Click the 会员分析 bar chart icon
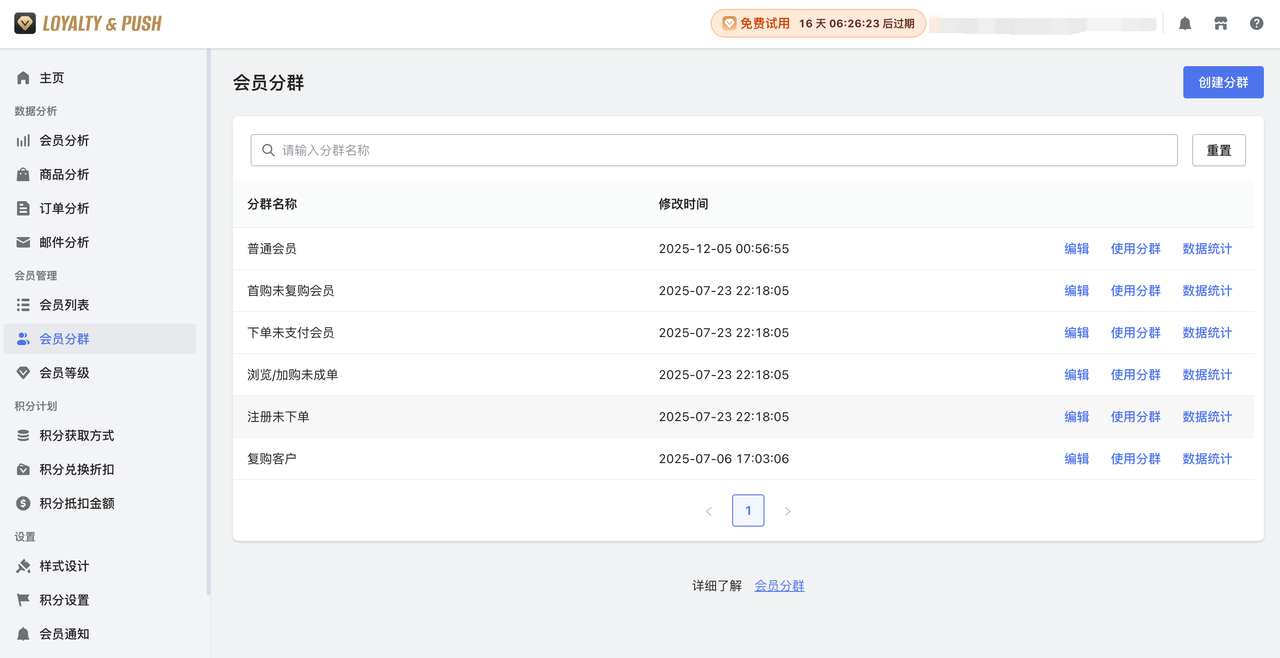This screenshot has height=658, width=1280. coord(22,140)
